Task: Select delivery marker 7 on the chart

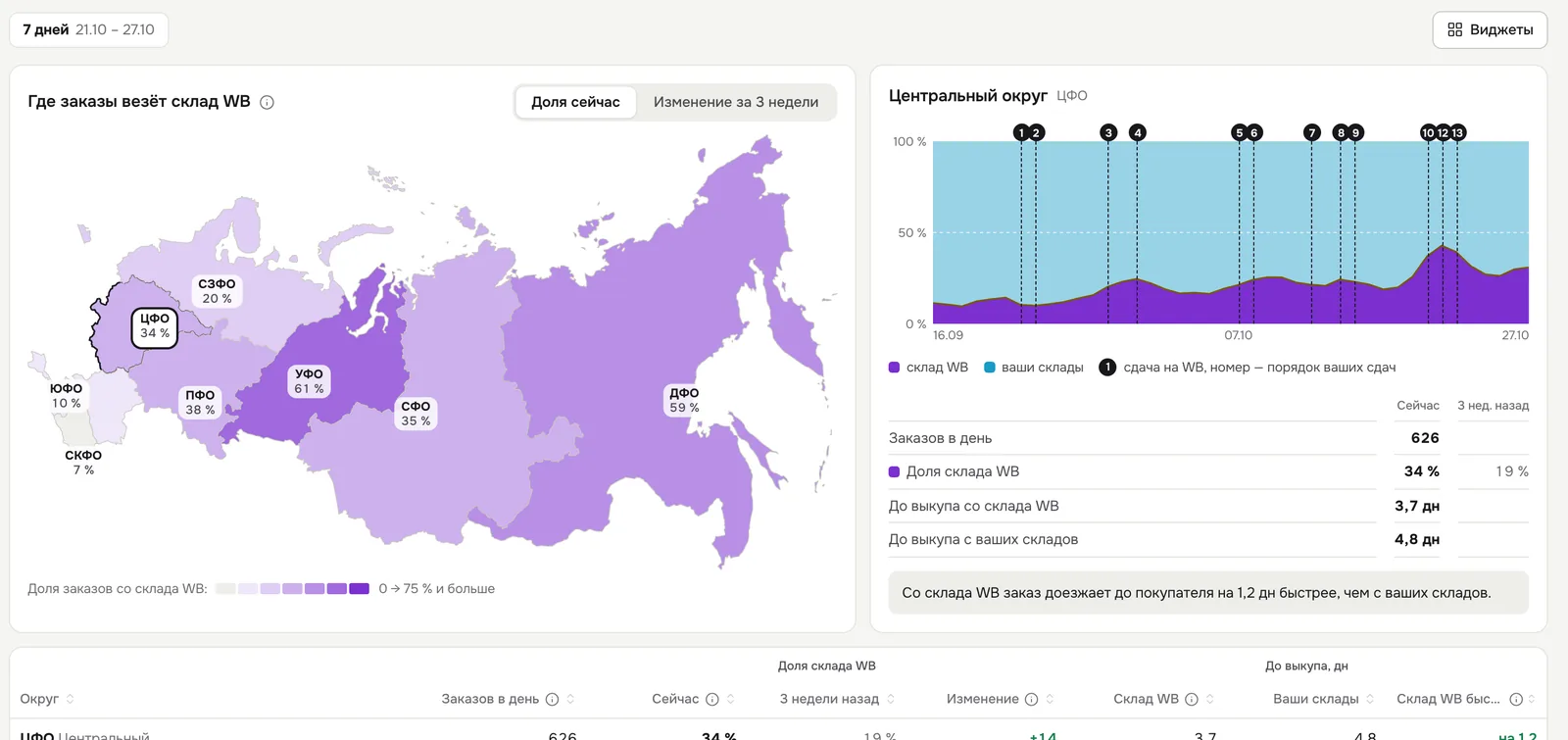Action: 1311,132
